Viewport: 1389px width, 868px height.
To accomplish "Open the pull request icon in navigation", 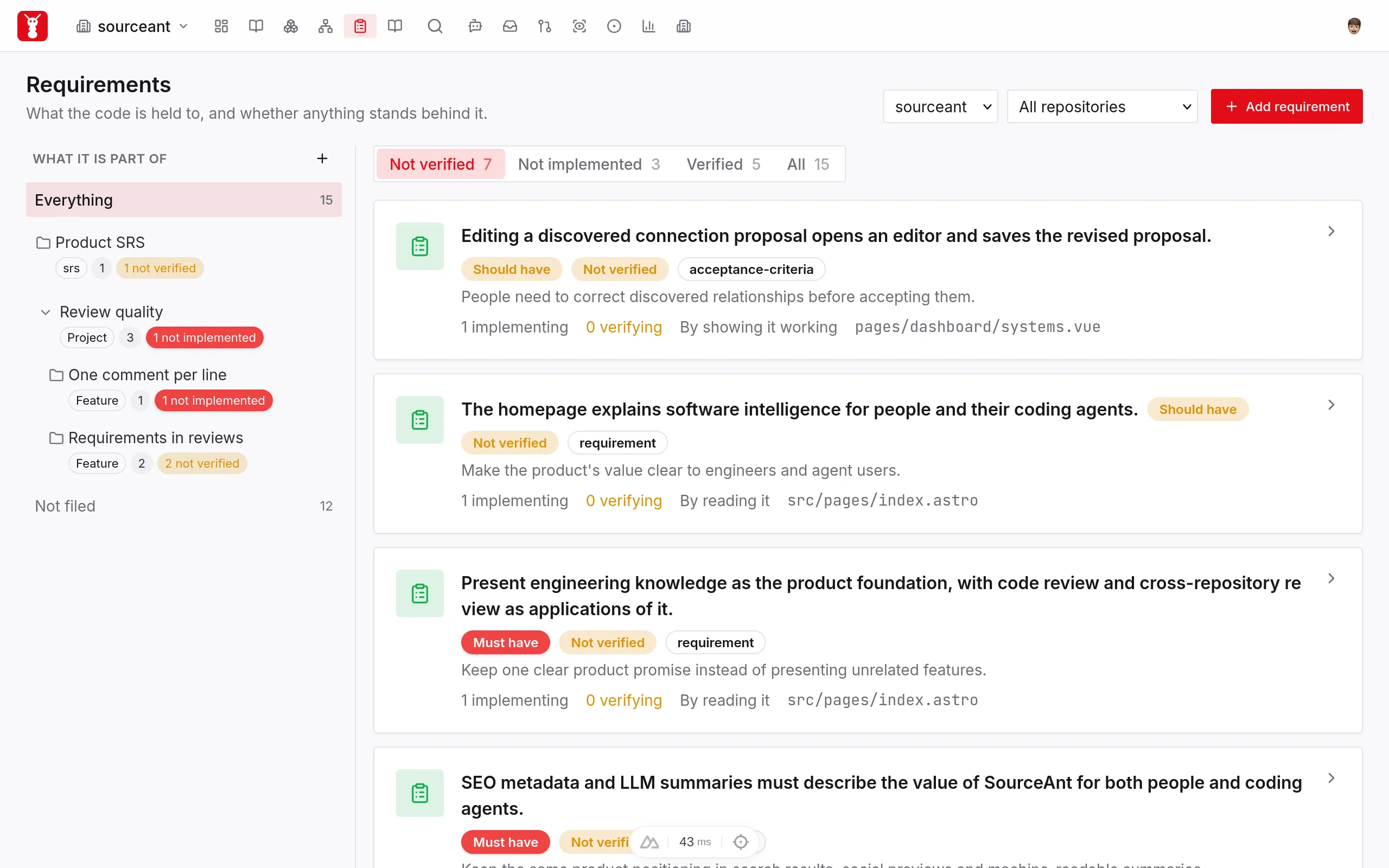I will coord(544,27).
